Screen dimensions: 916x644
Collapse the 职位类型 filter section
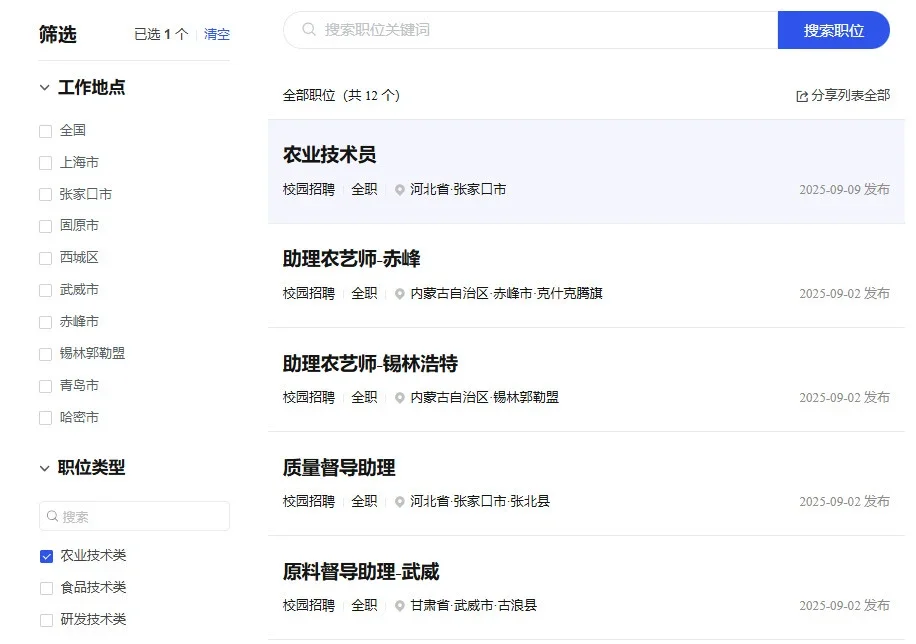[44, 469]
